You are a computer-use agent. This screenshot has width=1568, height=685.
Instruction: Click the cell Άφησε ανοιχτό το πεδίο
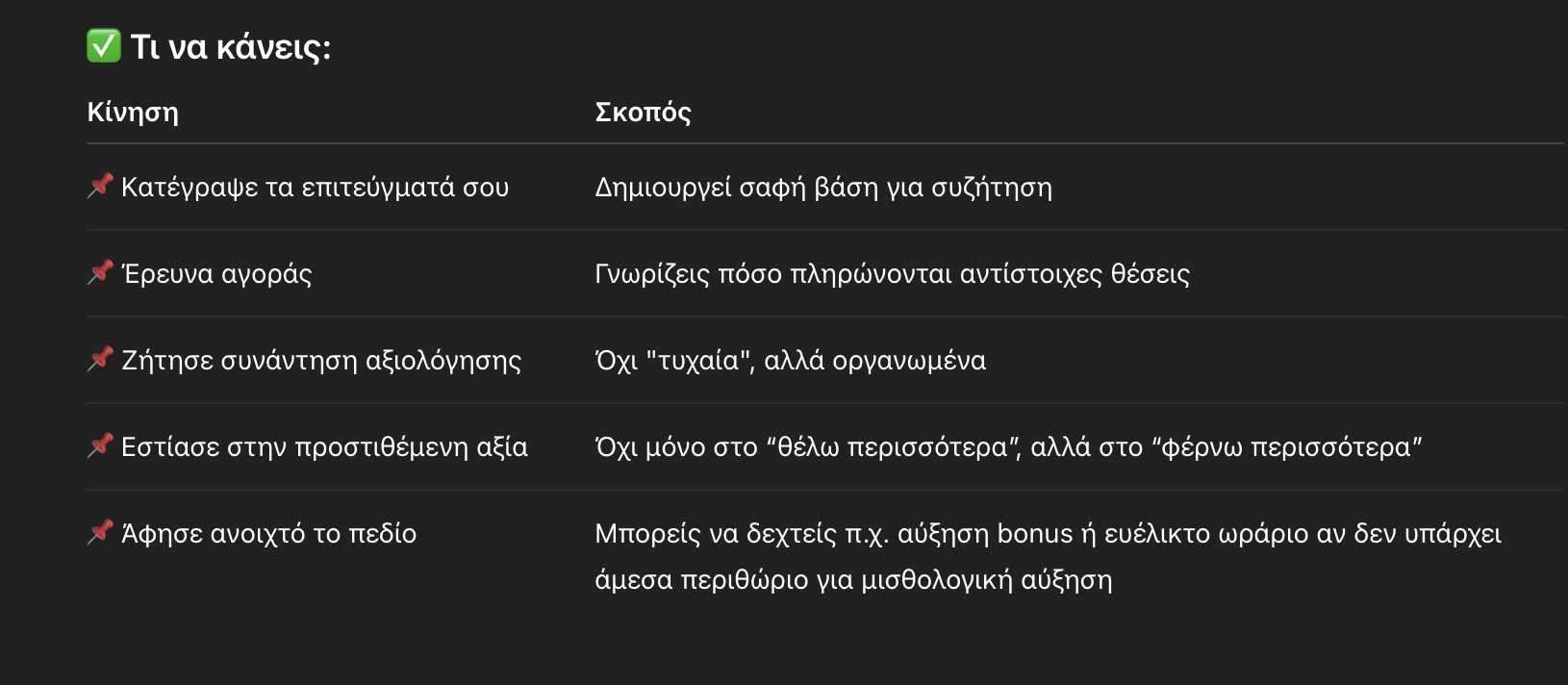click(268, 534)
